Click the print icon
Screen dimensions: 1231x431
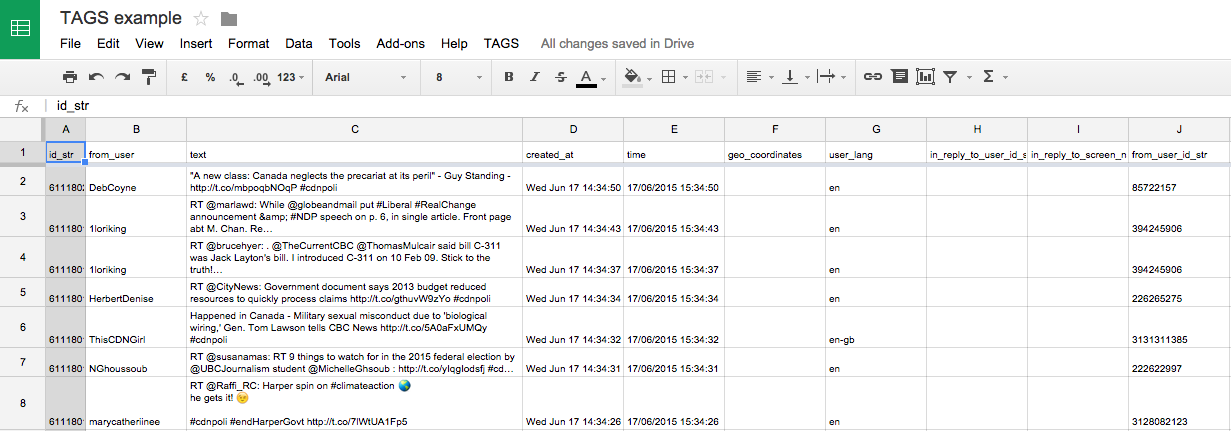coord(69,76)
